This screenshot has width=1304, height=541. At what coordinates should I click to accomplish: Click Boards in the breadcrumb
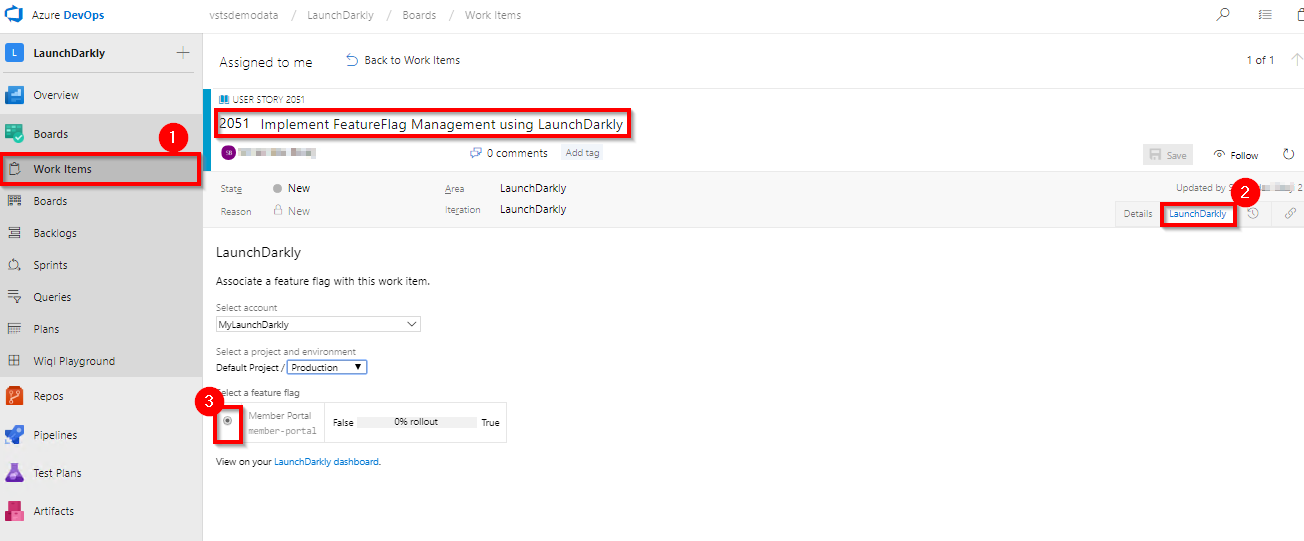(x=419, y=15)
